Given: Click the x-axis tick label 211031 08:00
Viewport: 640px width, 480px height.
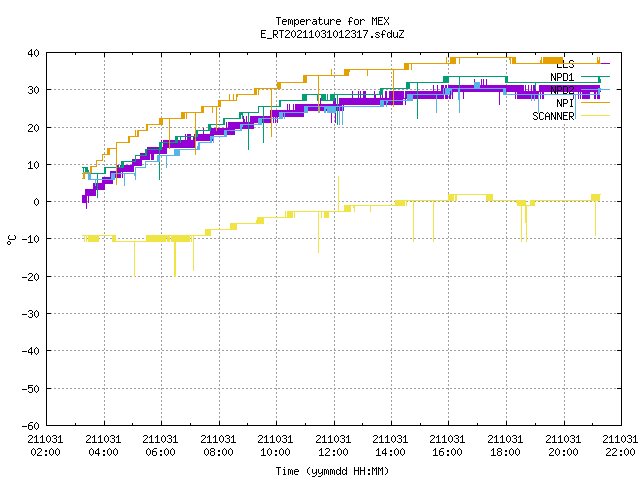Looking at the screenshot, I should click(218, 446).
